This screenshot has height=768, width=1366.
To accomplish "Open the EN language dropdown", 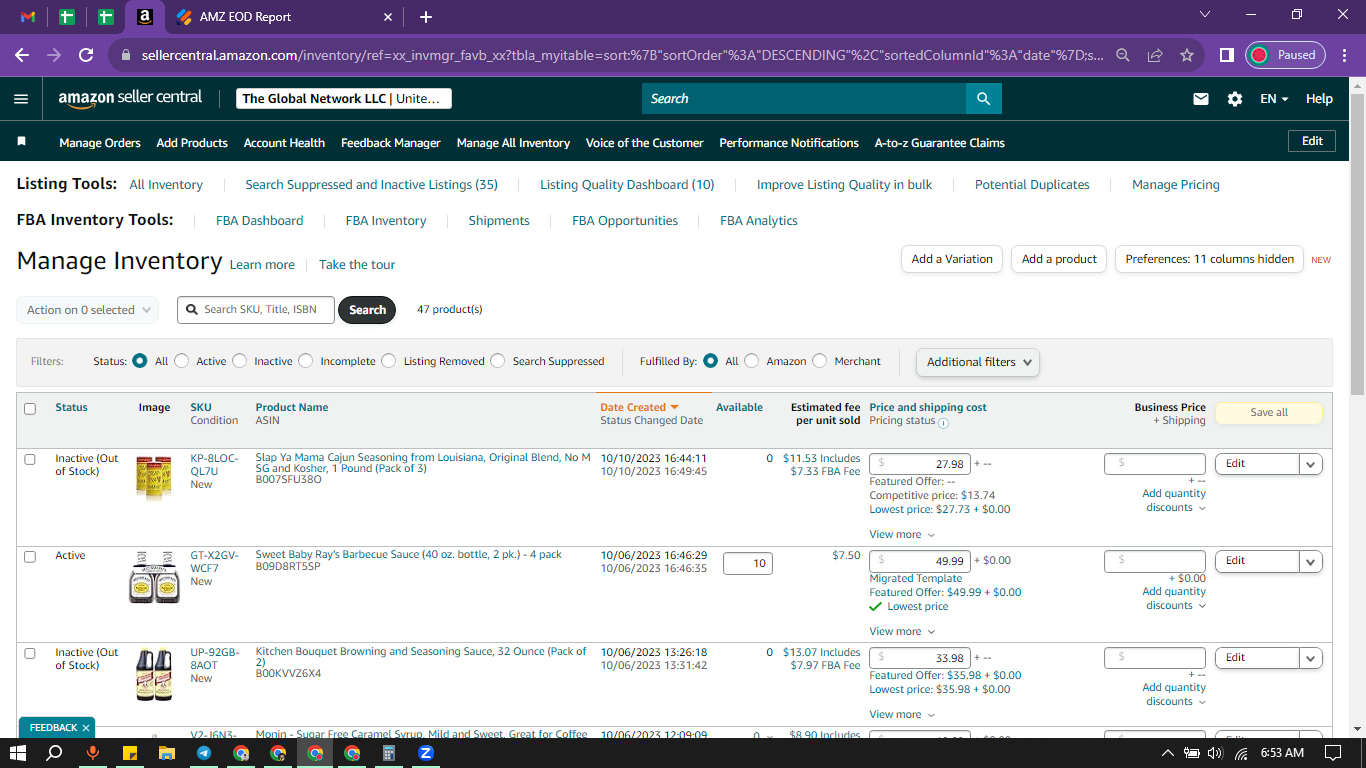I will point(1274,99).
